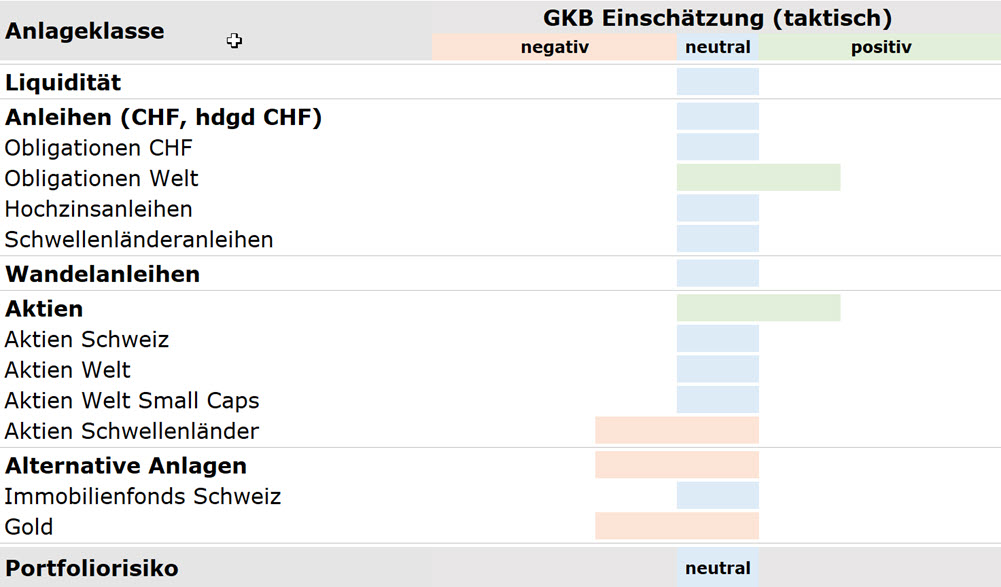Screen dimensions: 1001x587
Task: Select the negativ column header
Action: coord(554,47)
